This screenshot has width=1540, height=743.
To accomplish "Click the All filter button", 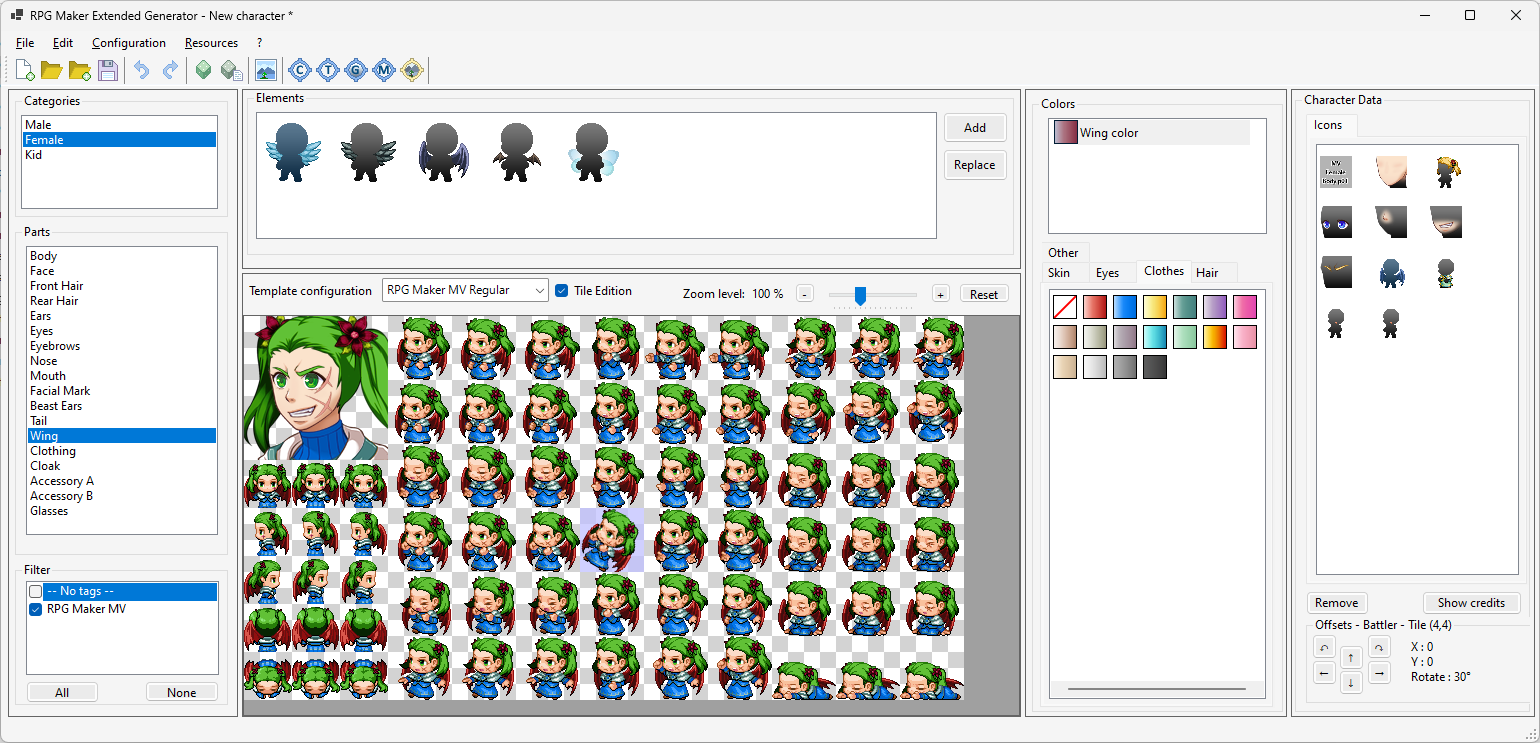I will [x=62, y=692].
